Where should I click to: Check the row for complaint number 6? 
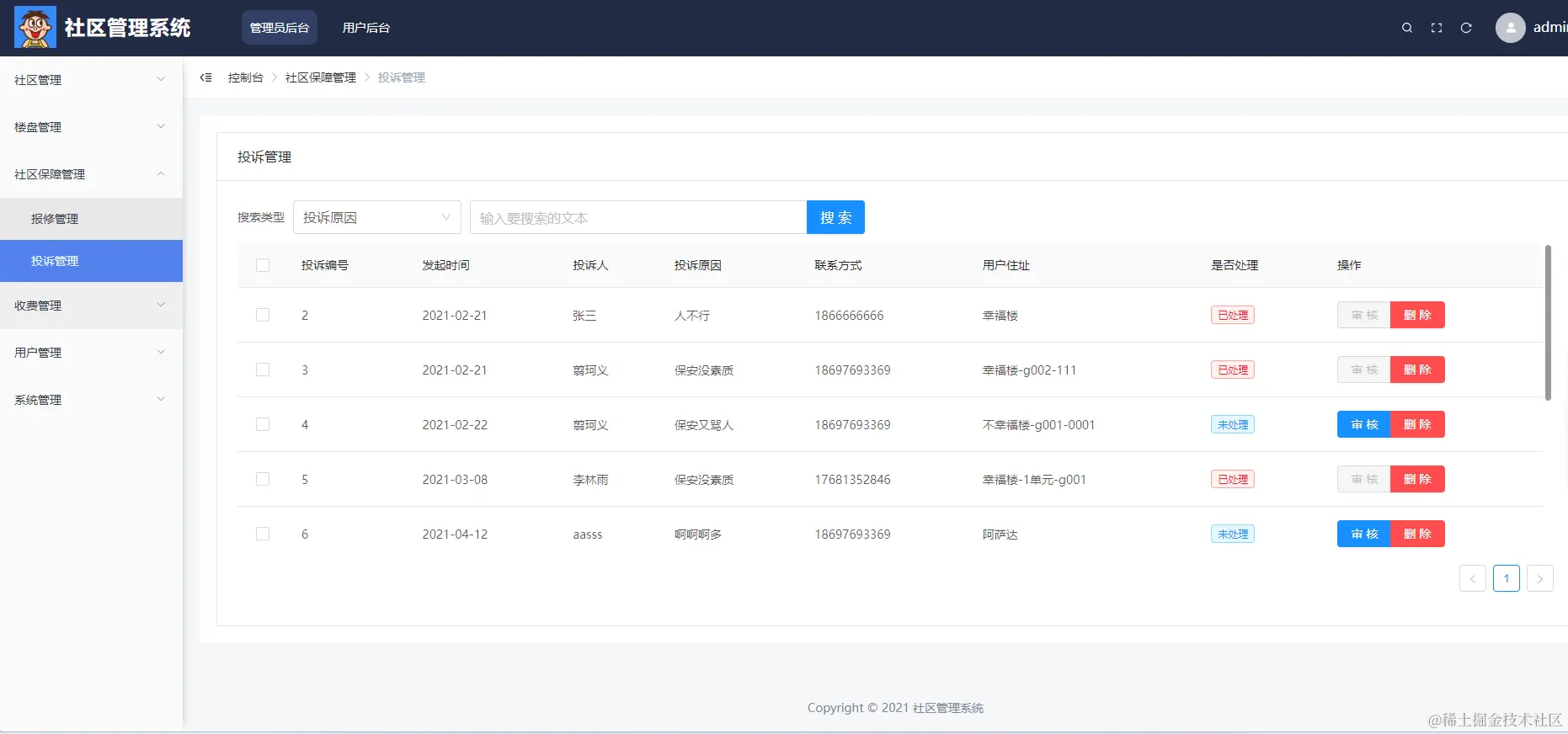(263, 534)
